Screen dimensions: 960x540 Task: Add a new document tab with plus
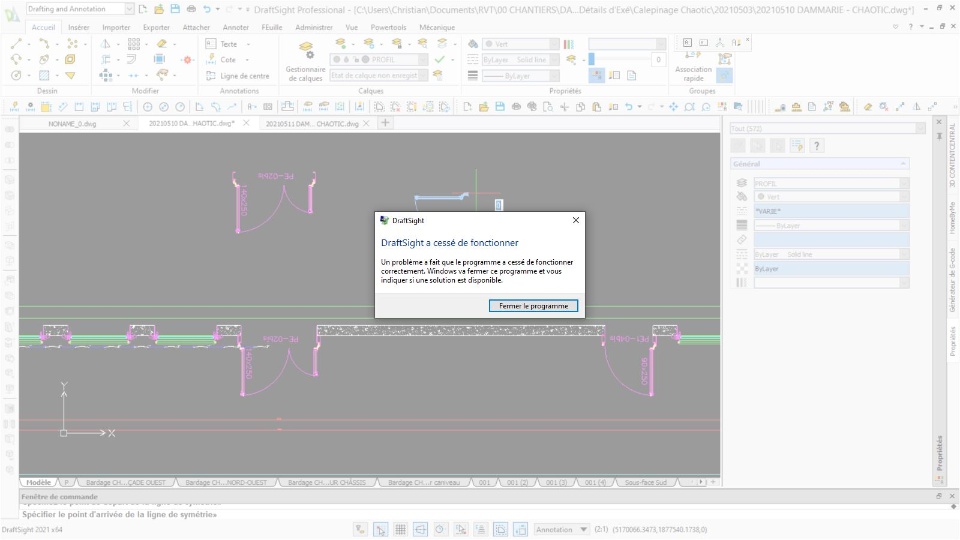tap(385, 123)
